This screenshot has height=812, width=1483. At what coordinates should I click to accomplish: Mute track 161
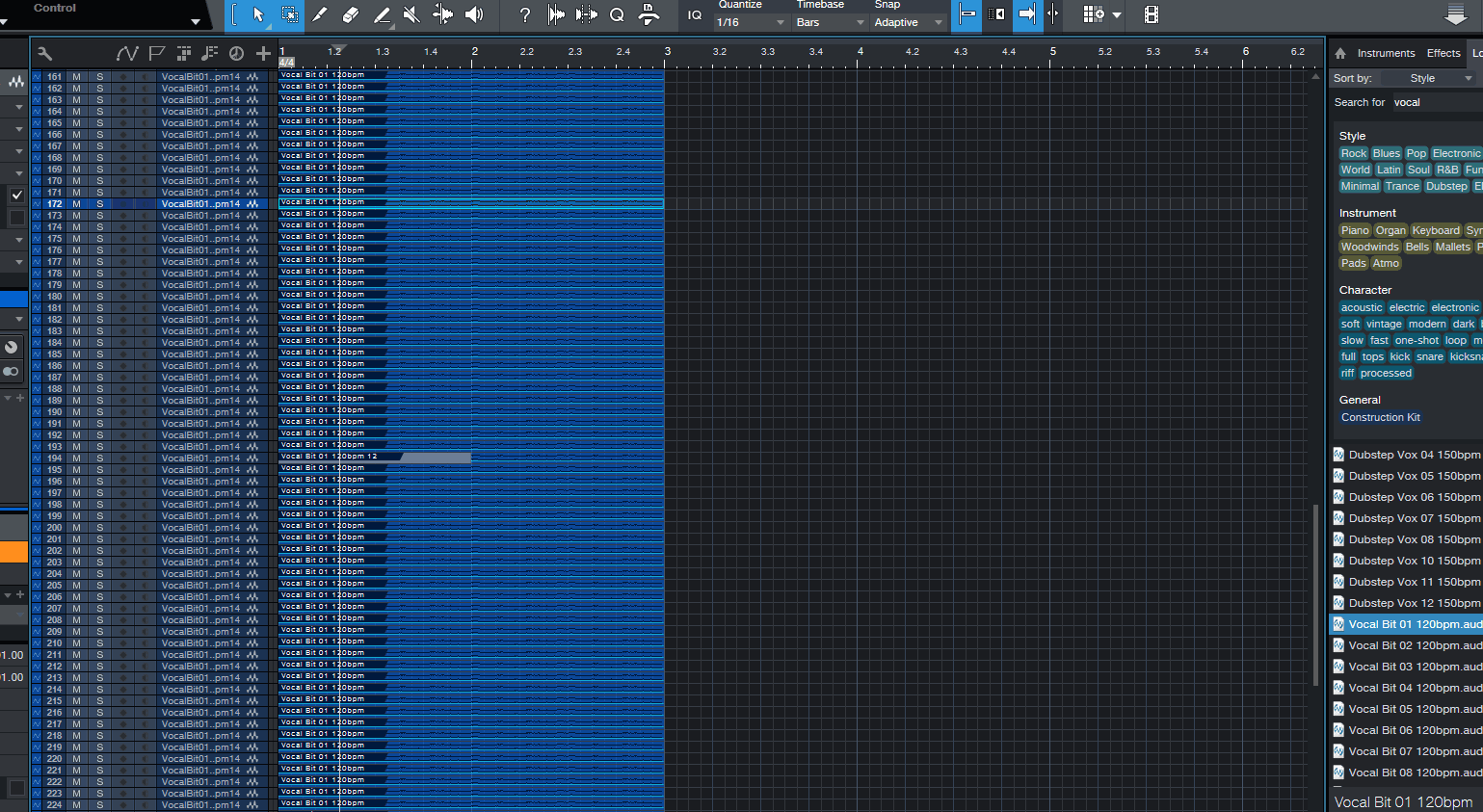pos(76,76)
